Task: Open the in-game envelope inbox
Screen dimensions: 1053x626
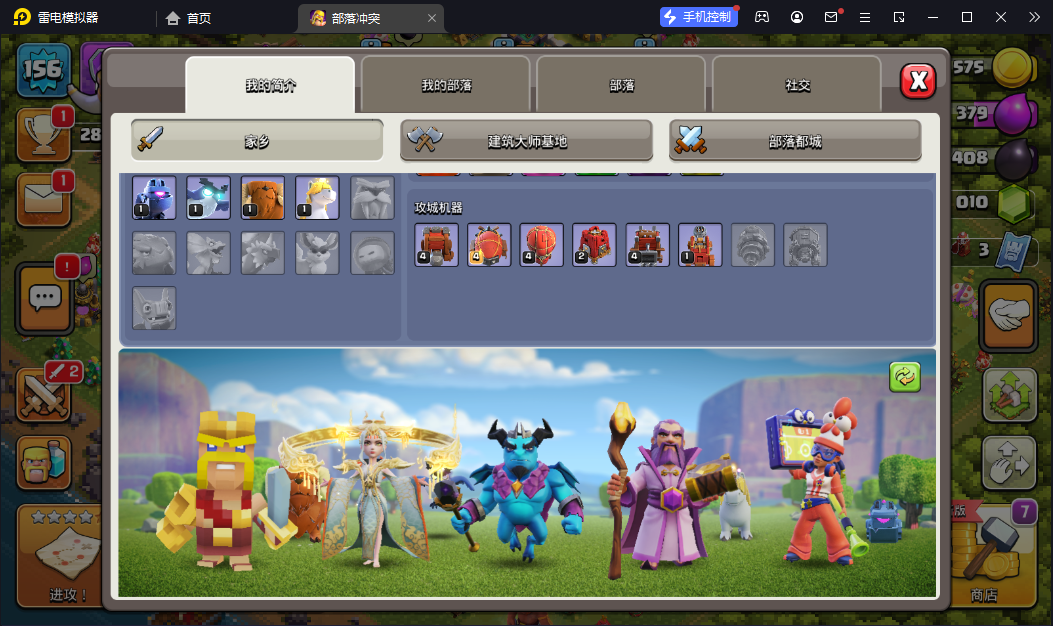Action: [44, 199]
